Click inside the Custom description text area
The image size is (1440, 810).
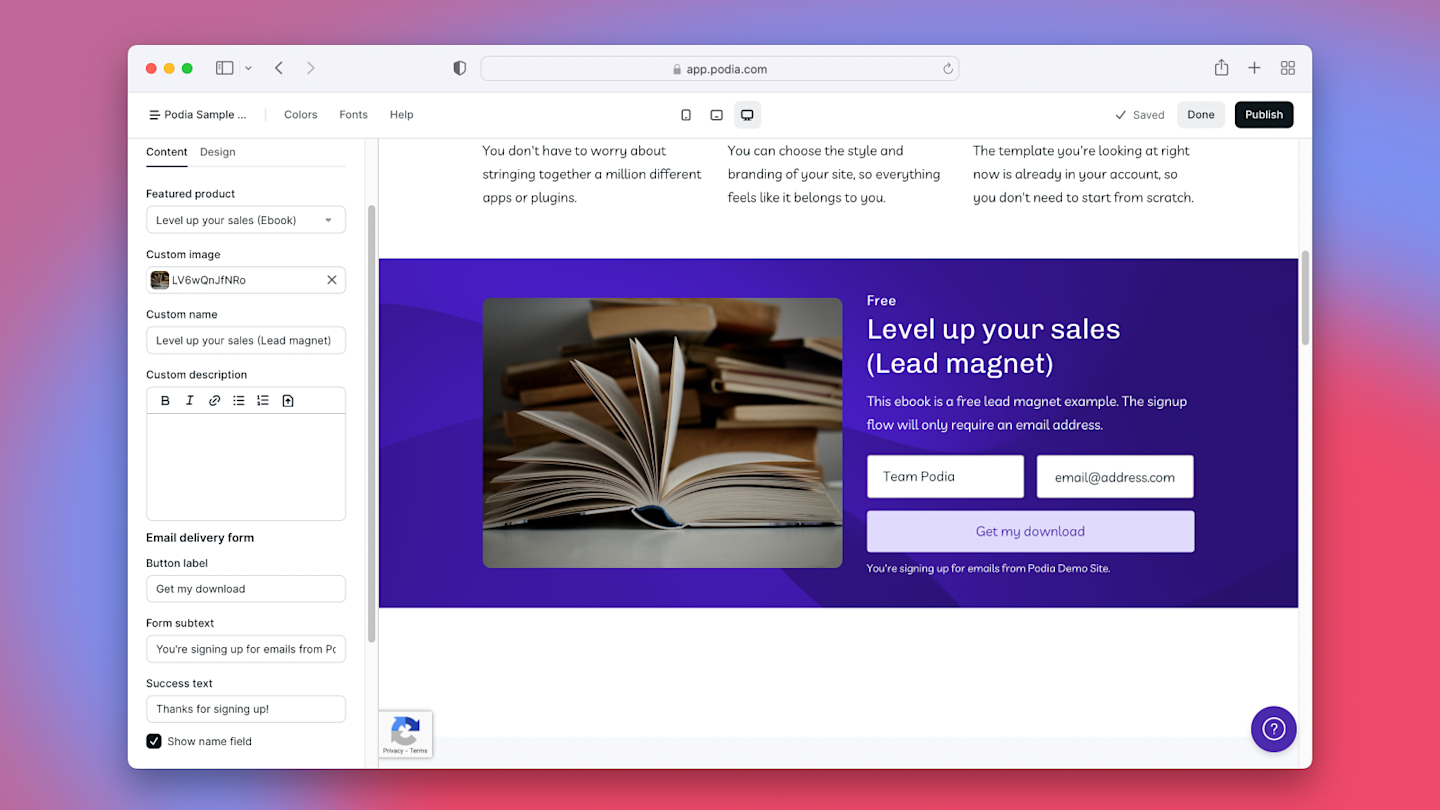[x=246, y=466]
